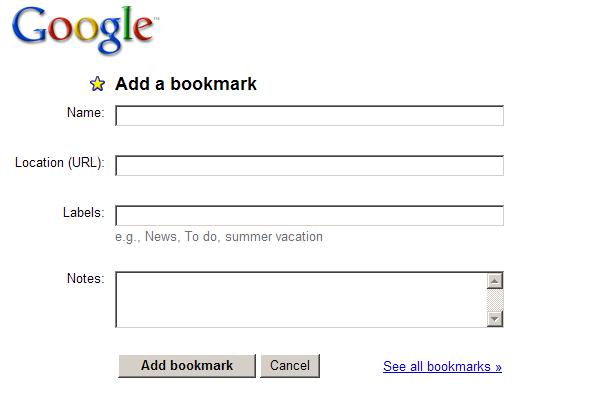The width and height of the screenshot is (613, 414).
Task: Click the "Location (URL):" label text
Action: (59, 163)
